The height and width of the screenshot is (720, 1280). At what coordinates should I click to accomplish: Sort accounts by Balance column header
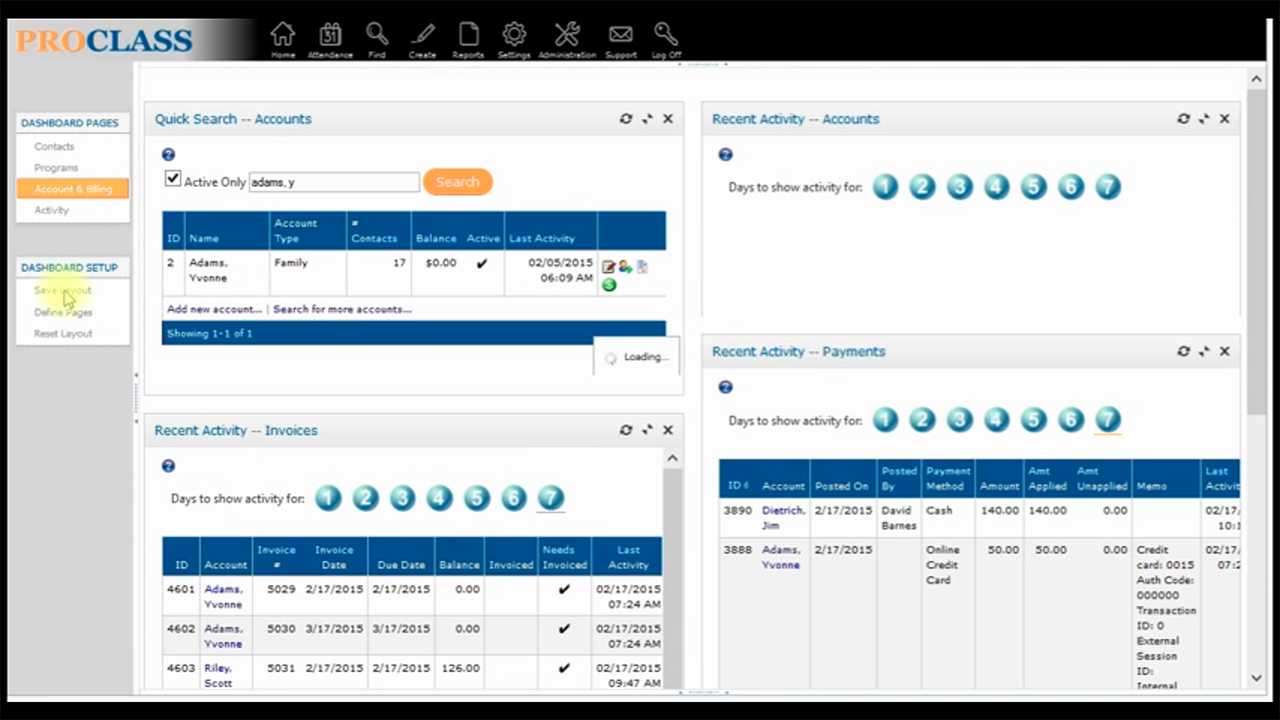[436, 239]
